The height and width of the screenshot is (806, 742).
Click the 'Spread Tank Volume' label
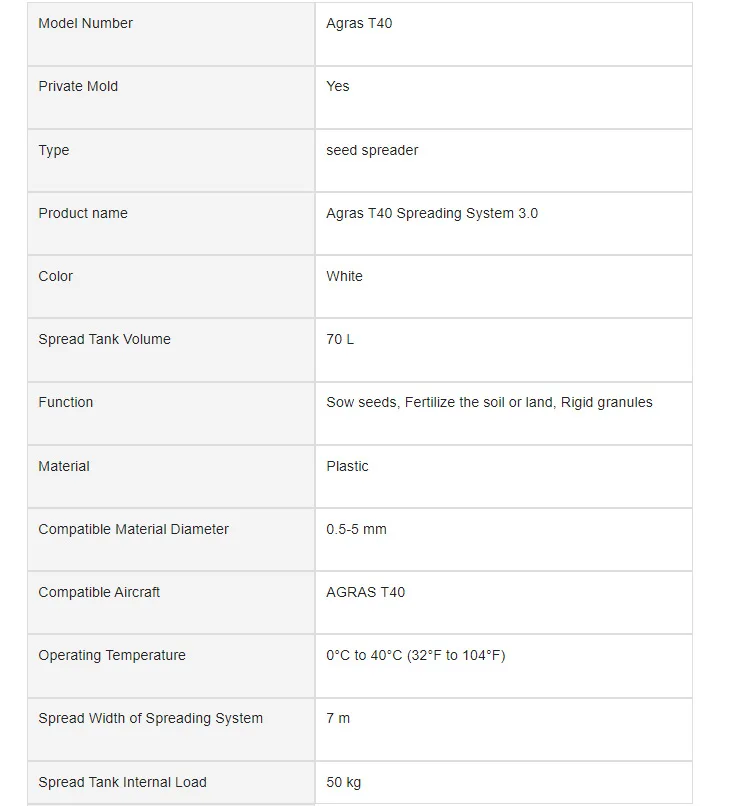[104, 339]
